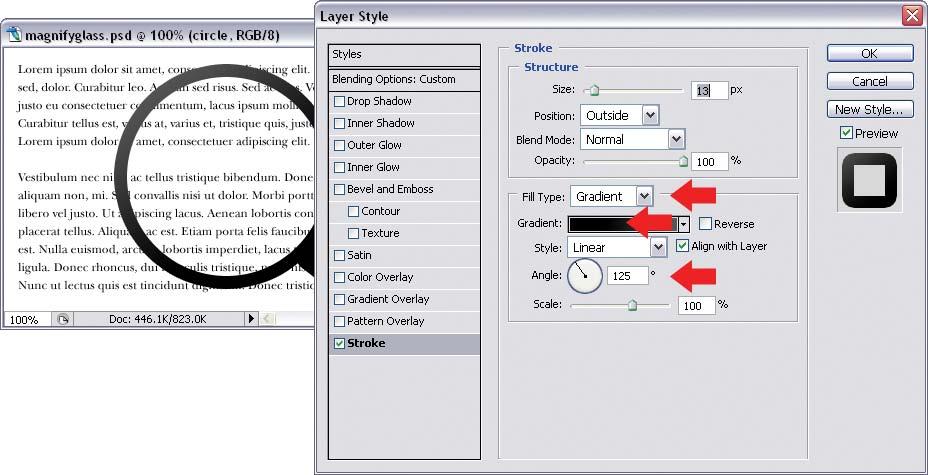The width and height of the screenshot is (928, 475).
Task: Open the gradient picker arrow next to gradient bar
Action: tap(684, 224)
